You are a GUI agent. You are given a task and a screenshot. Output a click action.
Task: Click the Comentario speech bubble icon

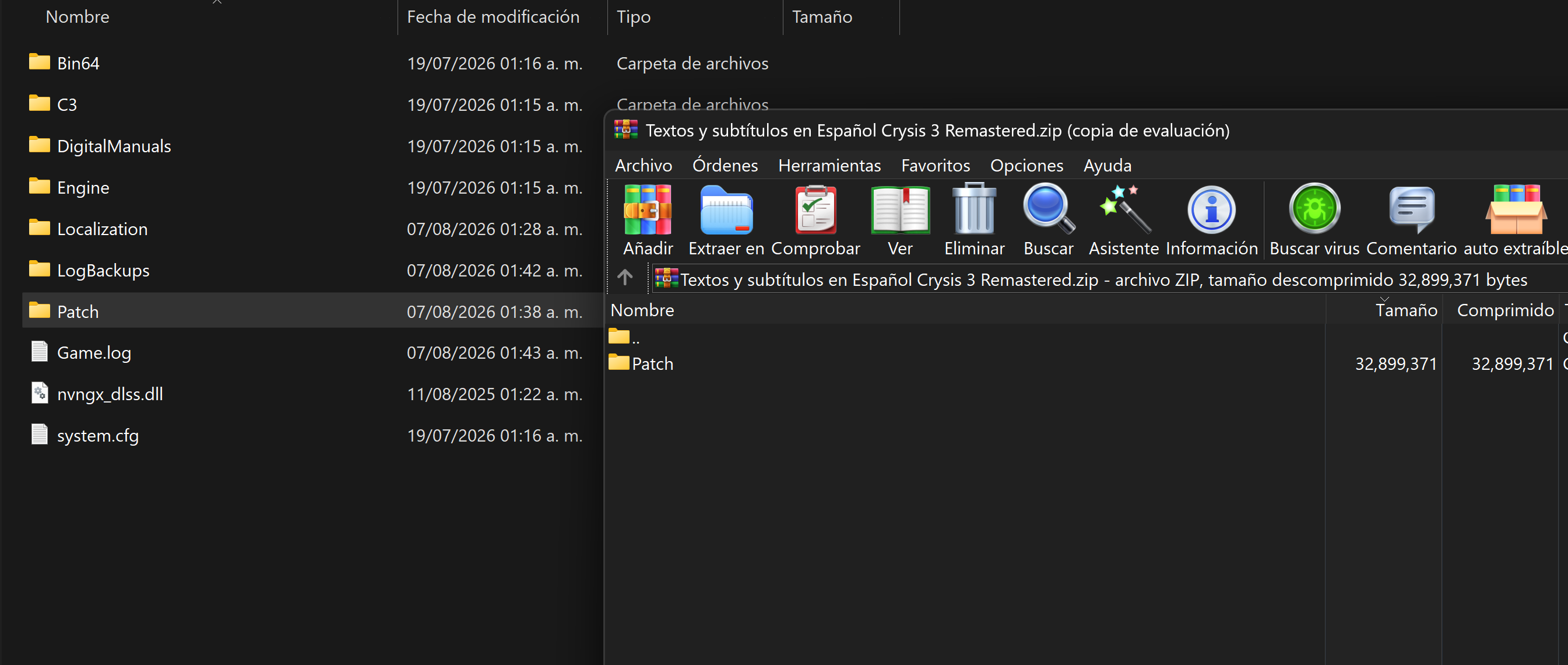1412,210
